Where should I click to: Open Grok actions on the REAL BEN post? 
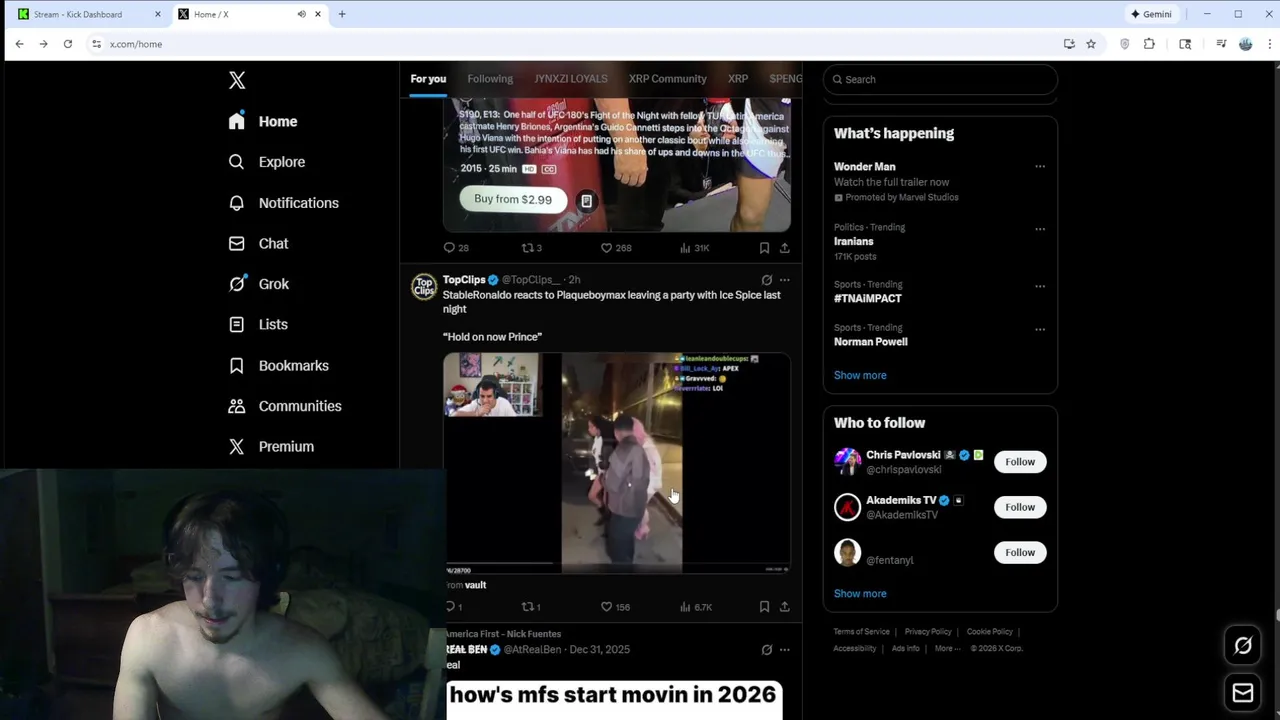point(767,650)
